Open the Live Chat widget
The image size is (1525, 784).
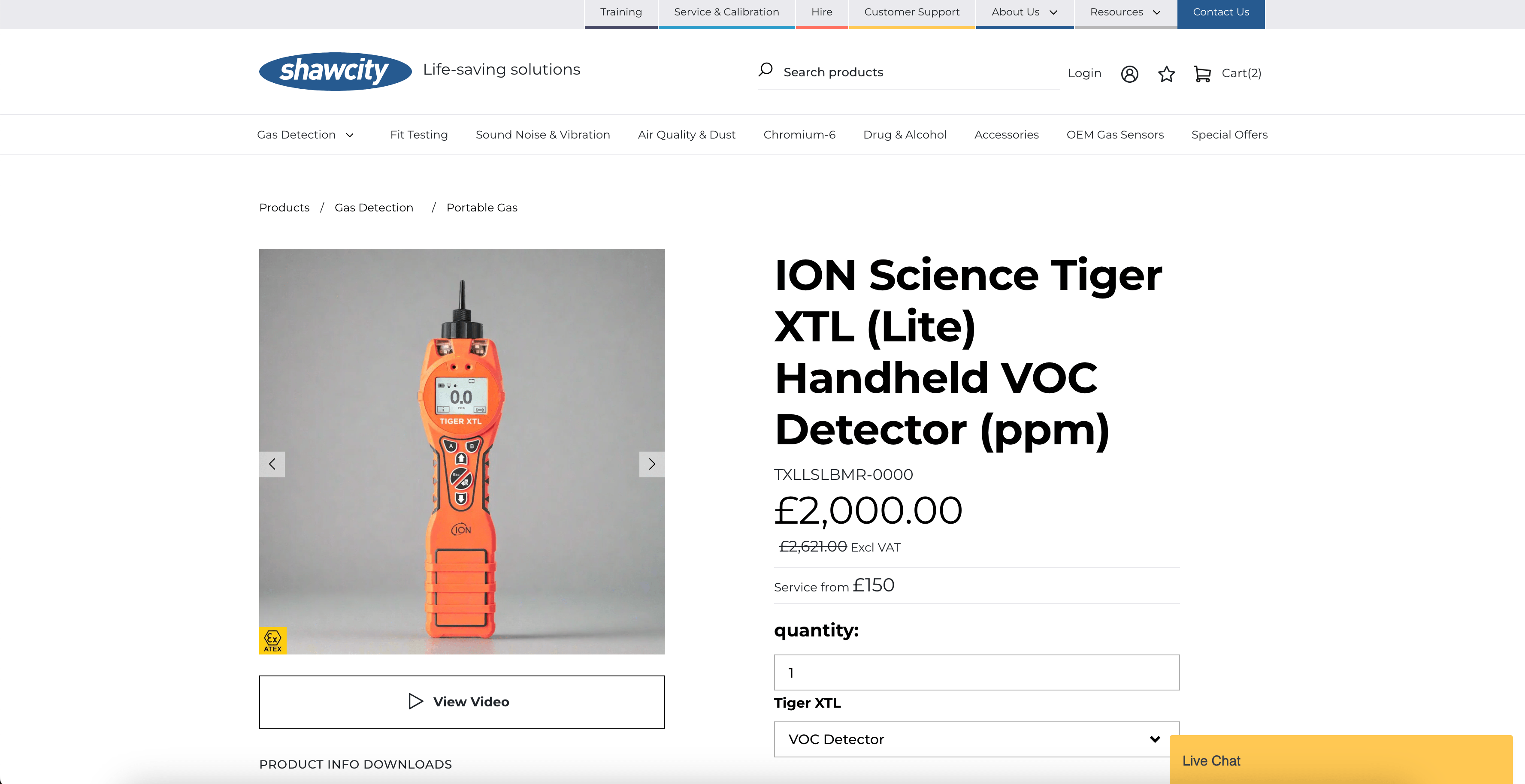point(1340,760)
